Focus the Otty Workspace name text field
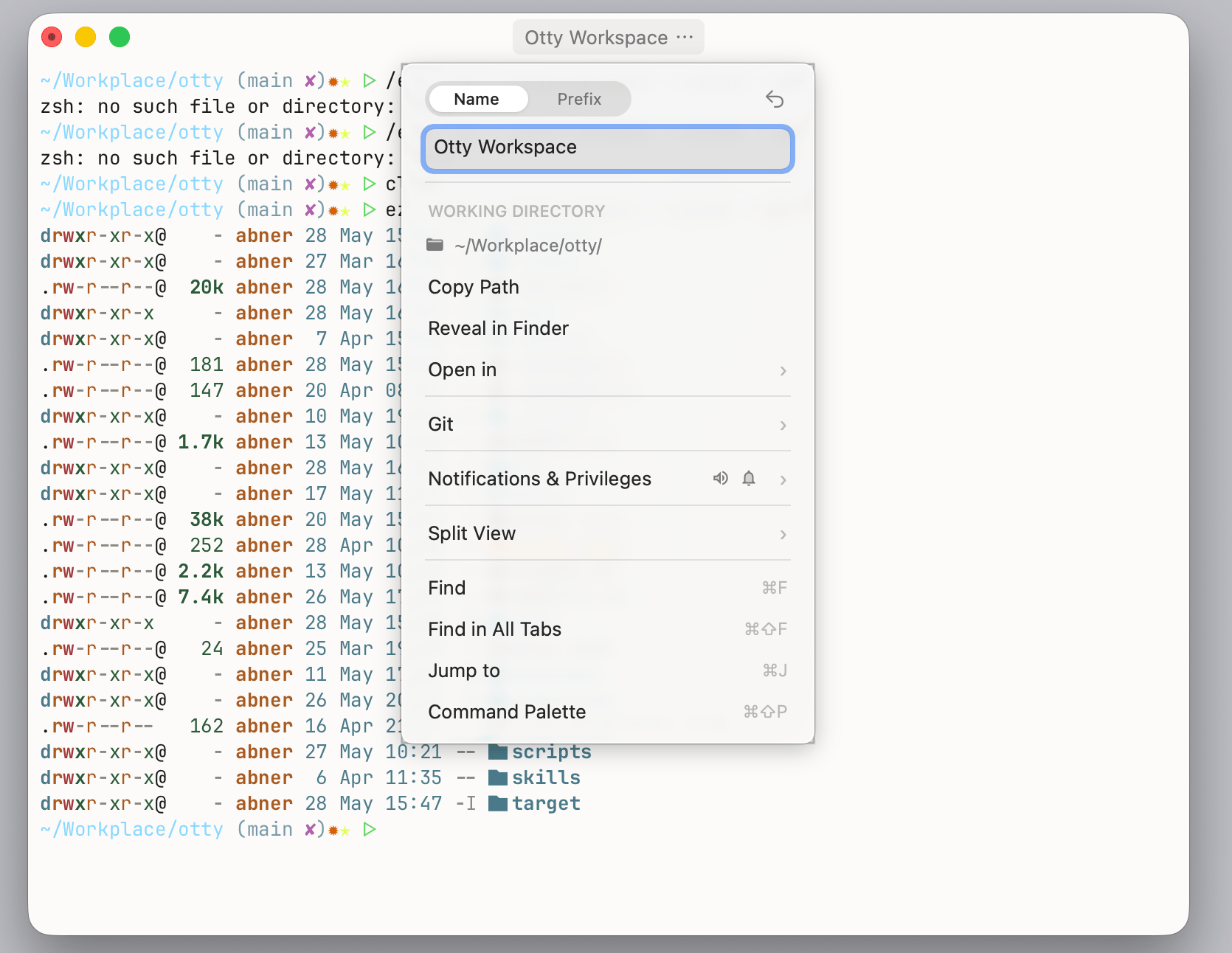 tap(608, 148)
